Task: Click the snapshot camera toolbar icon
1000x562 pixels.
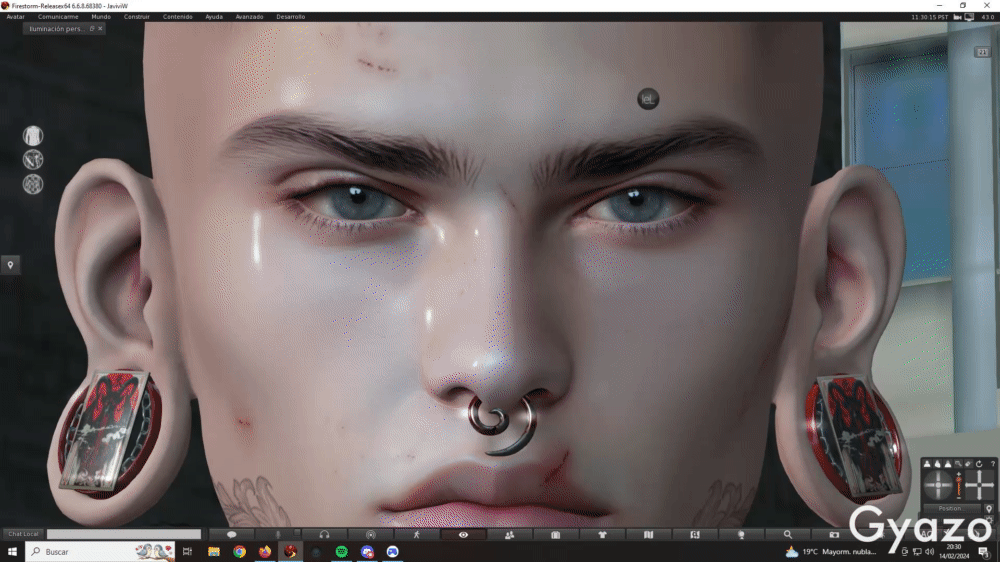Action: 834,535
